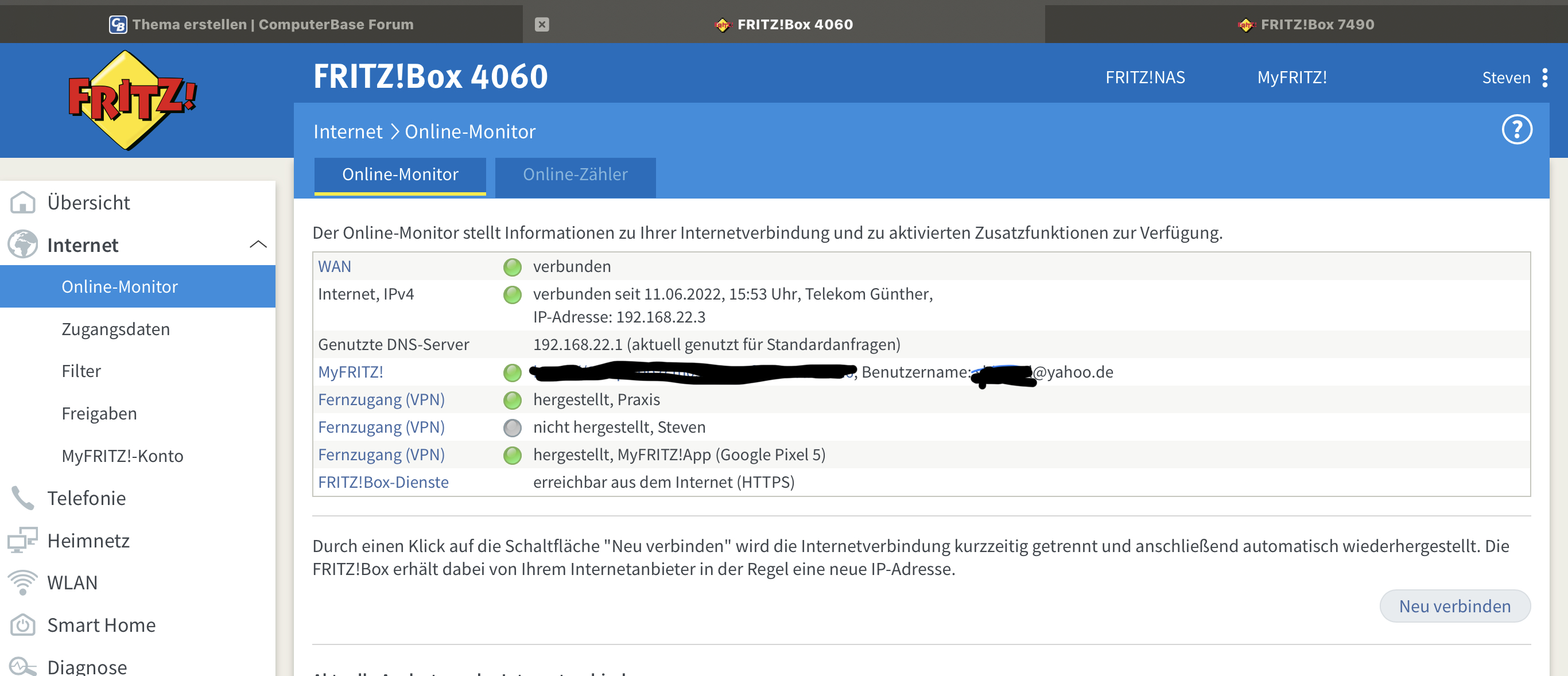
Task: Click the Neu verbinden button
Action: [1455, 606]
